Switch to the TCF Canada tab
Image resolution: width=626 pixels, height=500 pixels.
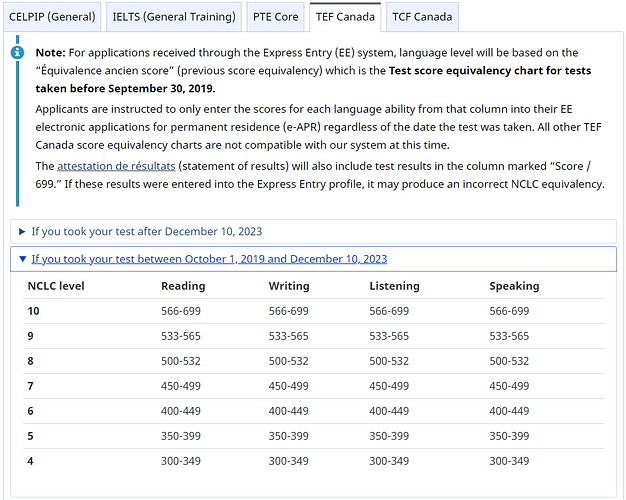421,16
